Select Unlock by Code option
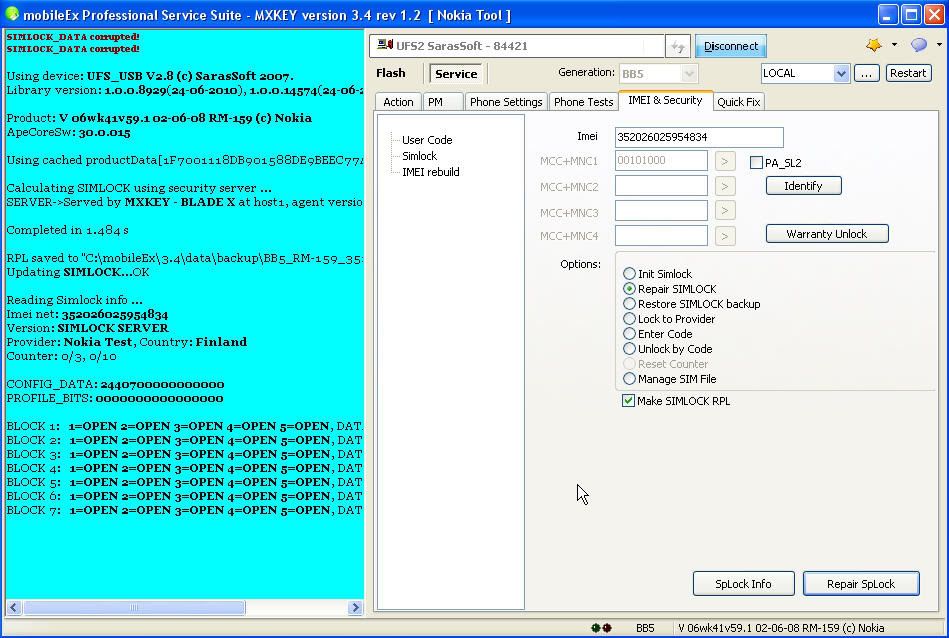The image size is (949, 638). [x=629, y=349]
